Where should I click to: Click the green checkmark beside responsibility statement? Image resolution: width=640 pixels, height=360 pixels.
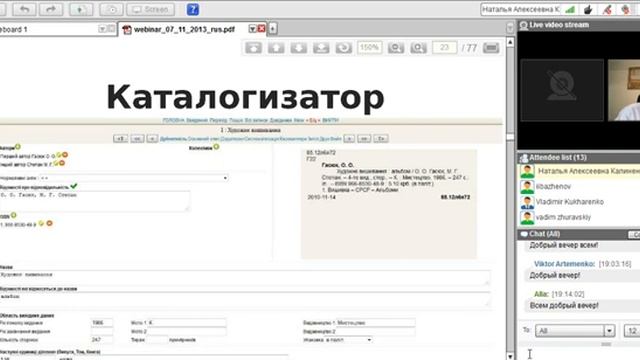click(x=73, y=186)
